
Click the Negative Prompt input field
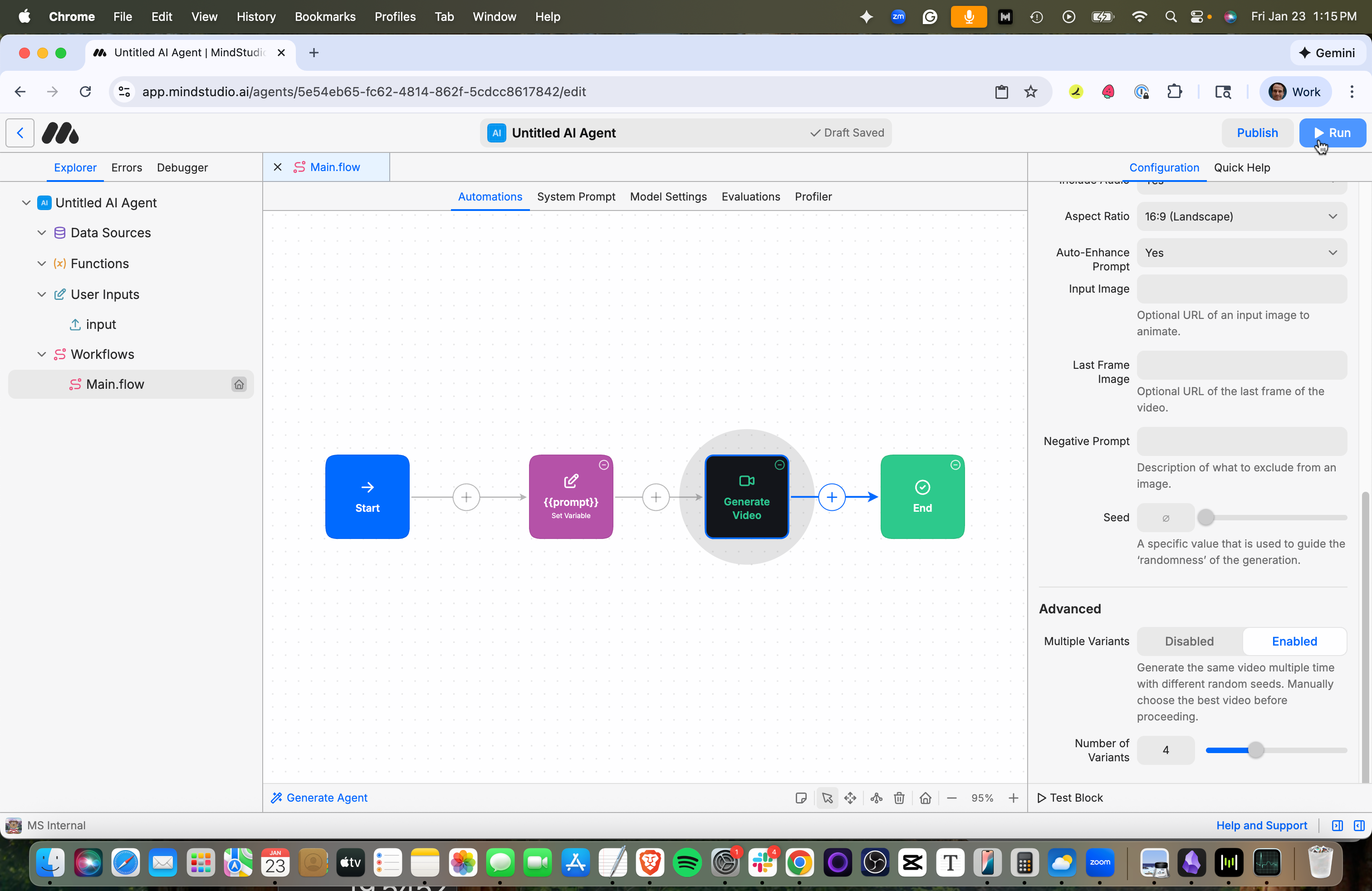[x=1240, y=441]
